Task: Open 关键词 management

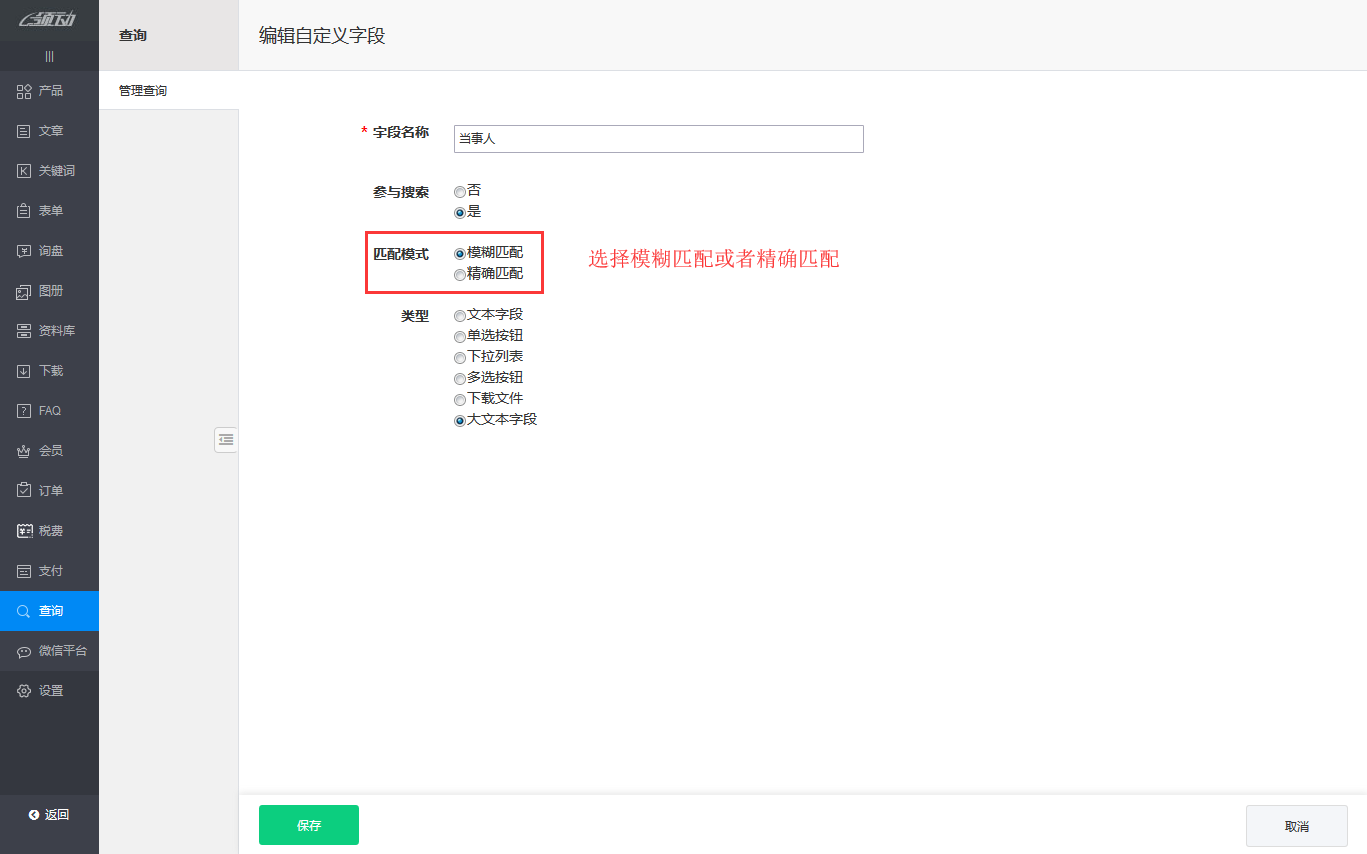Action: 49,170
